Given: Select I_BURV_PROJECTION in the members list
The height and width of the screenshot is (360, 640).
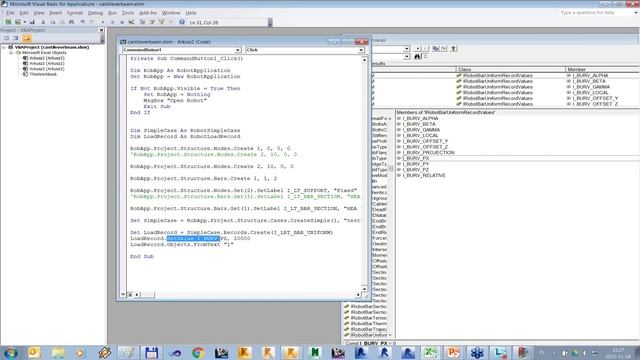Looking at the screenshot, I should click(x=428, y=153).
